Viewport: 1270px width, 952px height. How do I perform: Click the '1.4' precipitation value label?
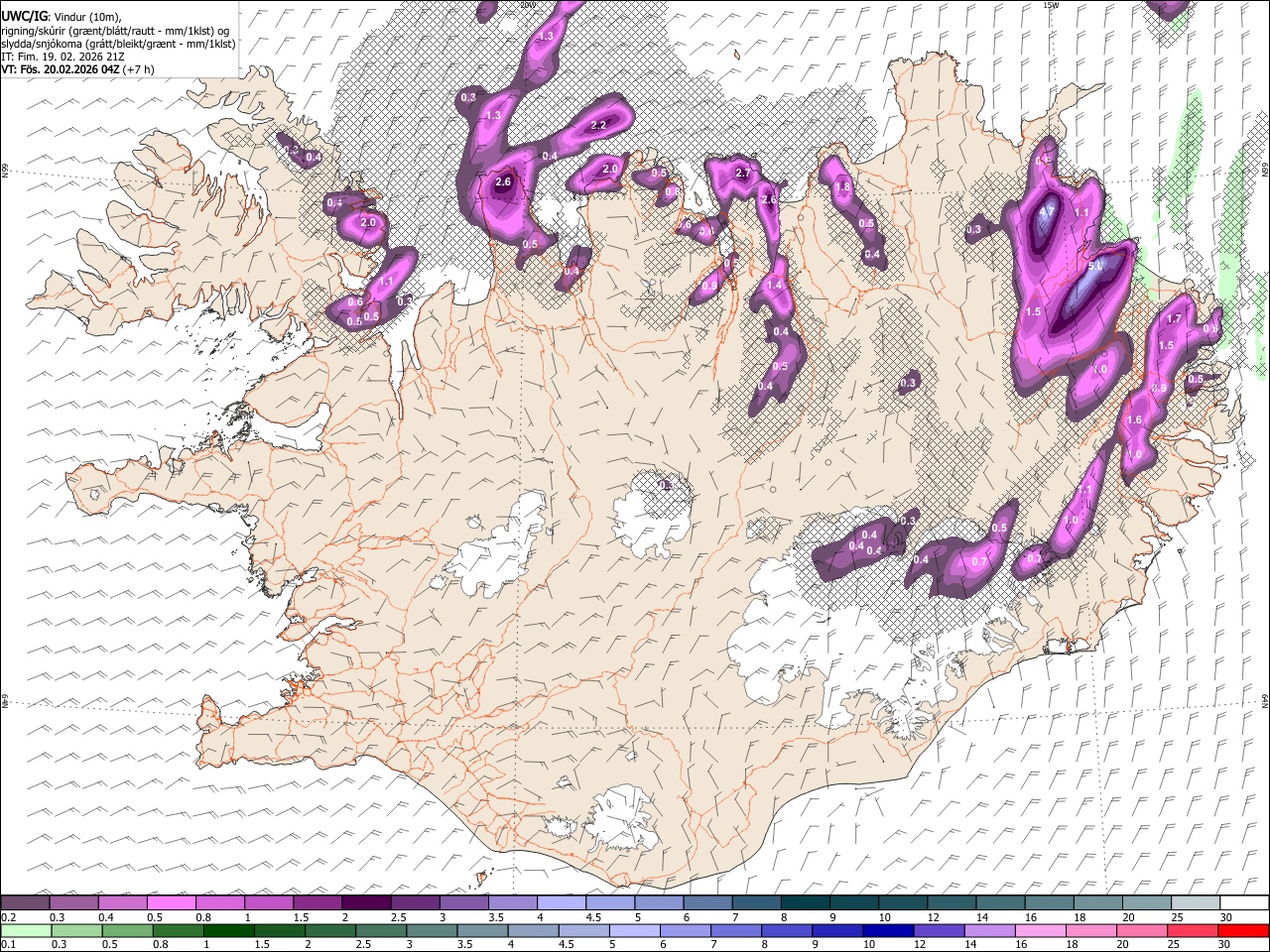(x=775, y=285)
